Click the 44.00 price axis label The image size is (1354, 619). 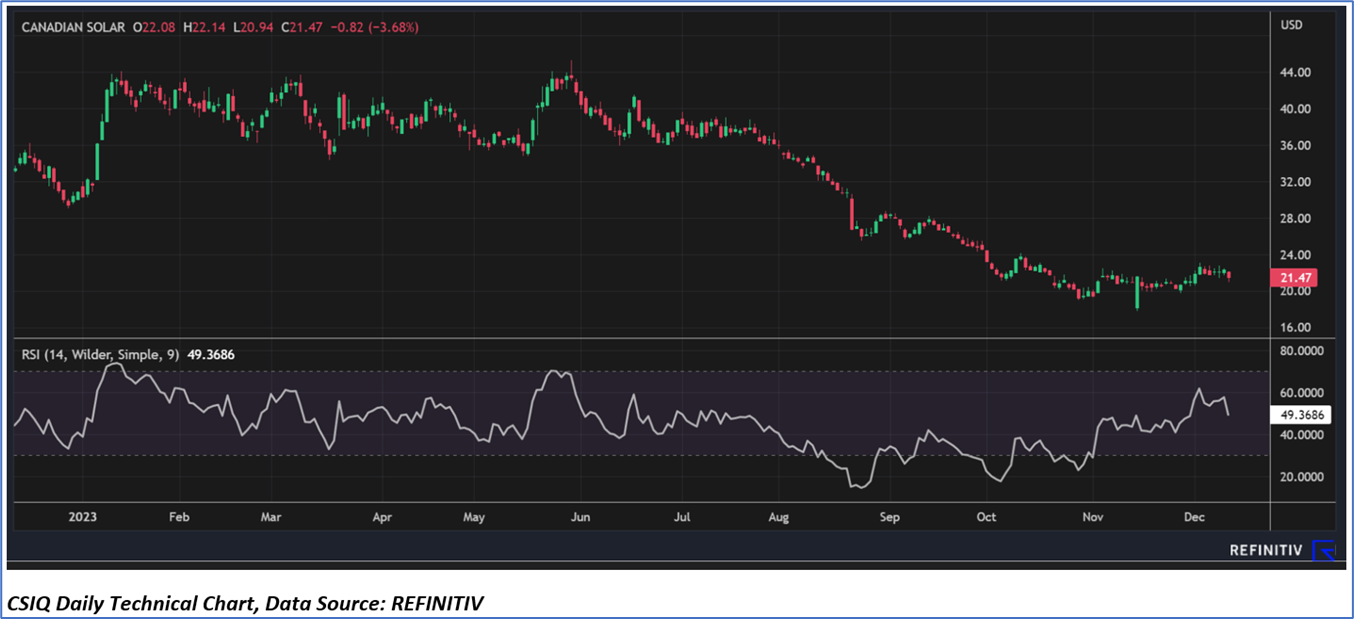1296,73
